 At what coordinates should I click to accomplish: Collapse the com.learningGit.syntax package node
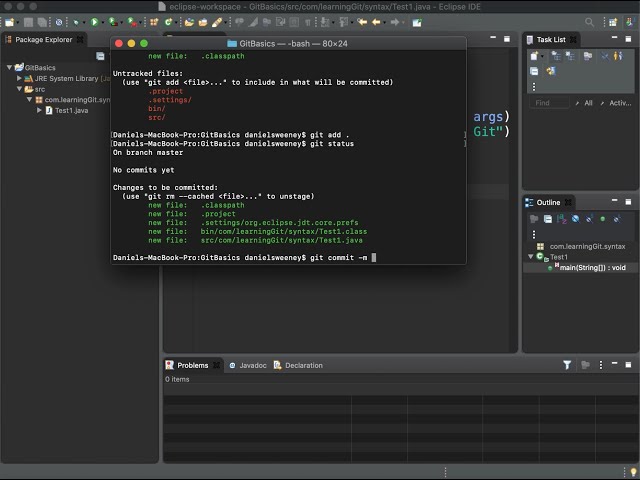coord(29,99)
